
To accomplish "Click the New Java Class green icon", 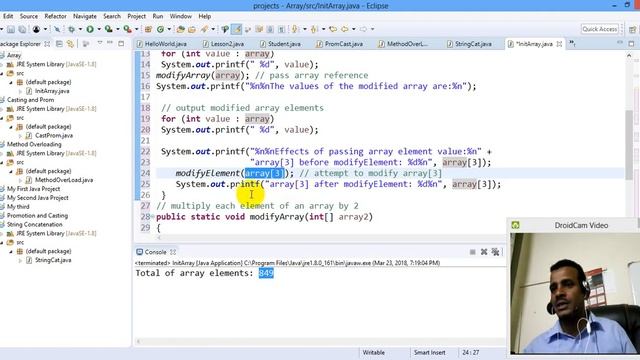I will tap(160, 29).
